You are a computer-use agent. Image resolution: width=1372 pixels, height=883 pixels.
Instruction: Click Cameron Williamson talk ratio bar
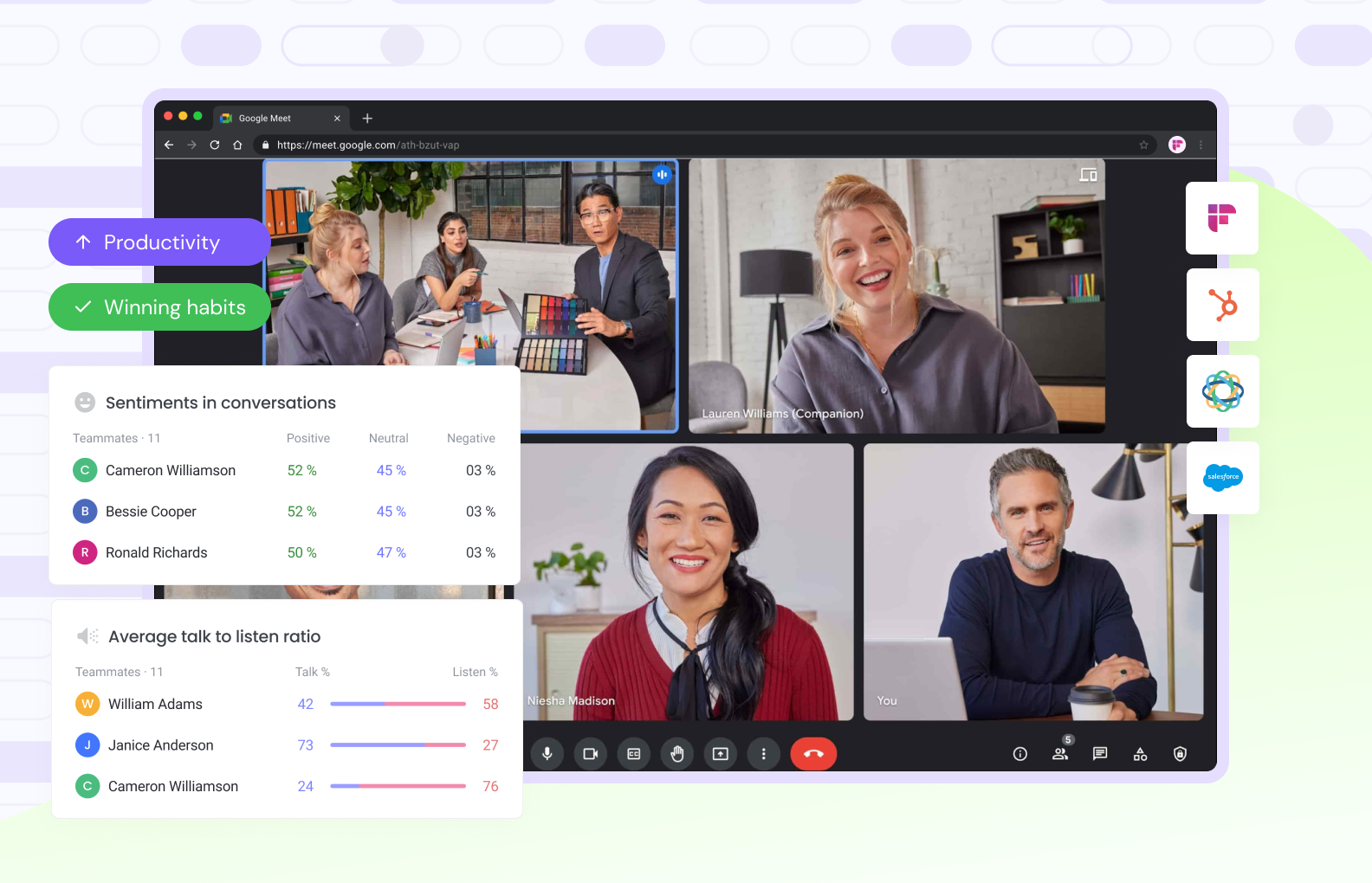point(398,786)
